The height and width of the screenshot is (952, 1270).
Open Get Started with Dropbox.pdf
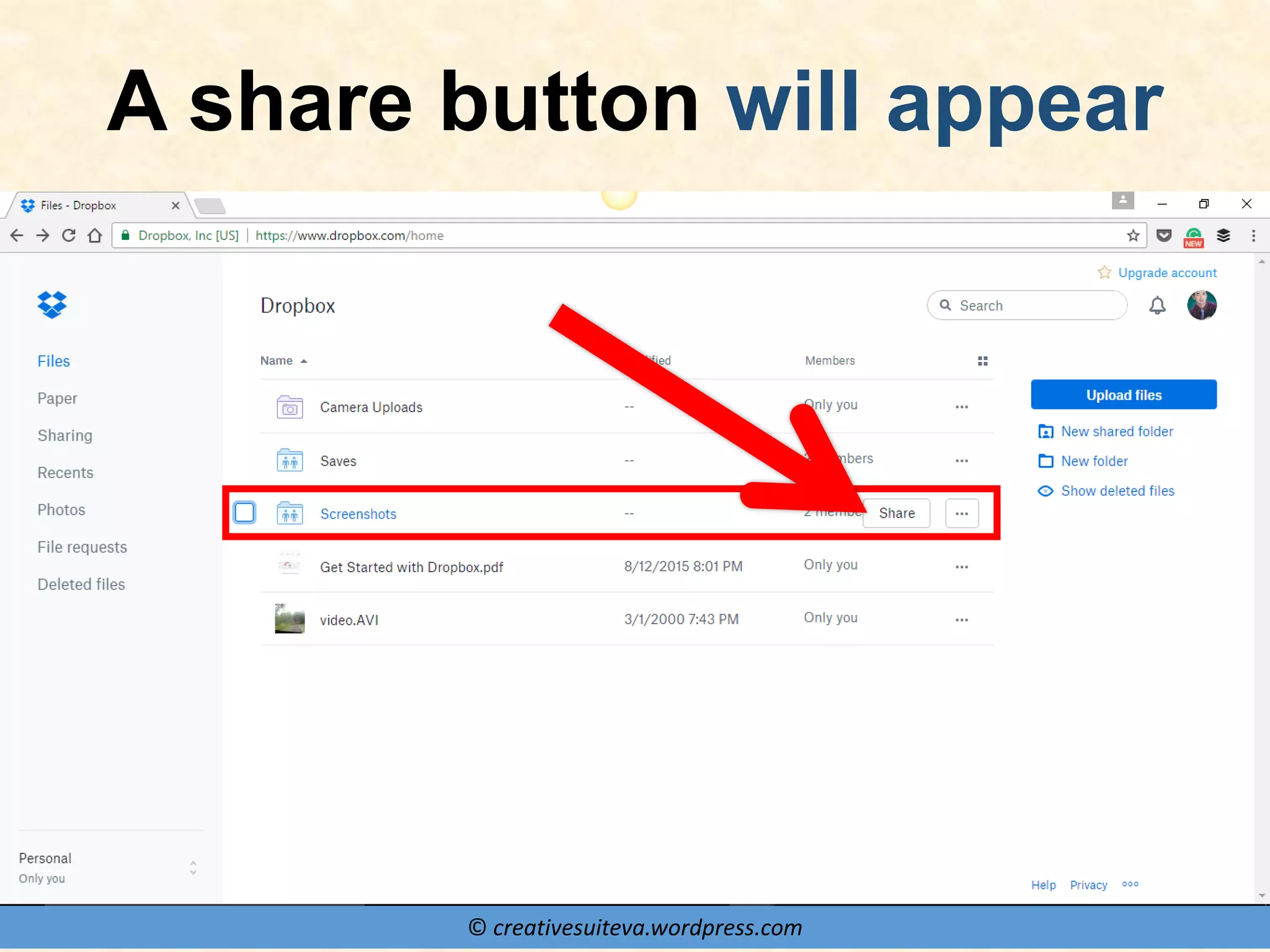[411, 567]
